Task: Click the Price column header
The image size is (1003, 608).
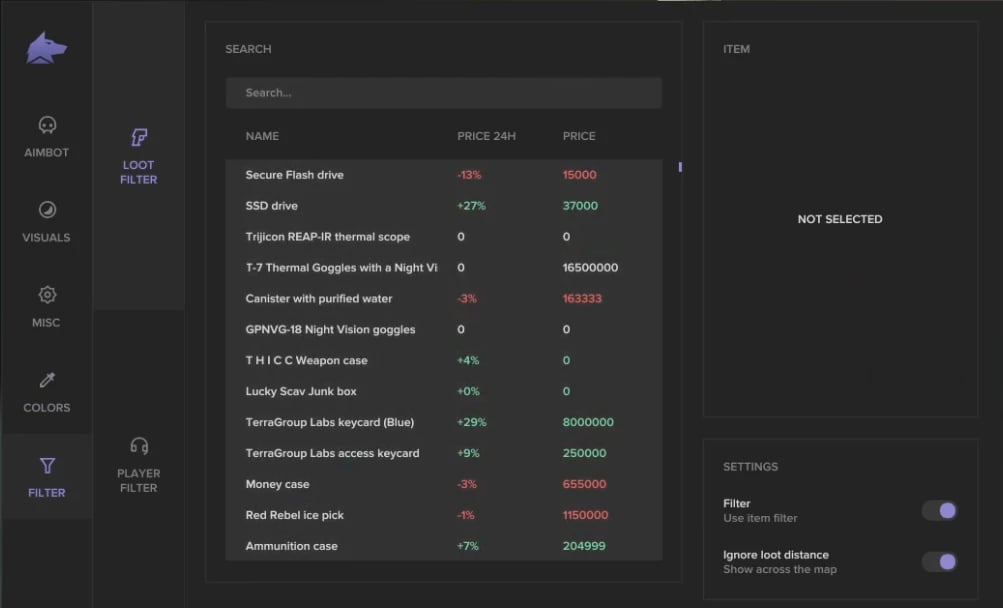Action: [579, 136]
